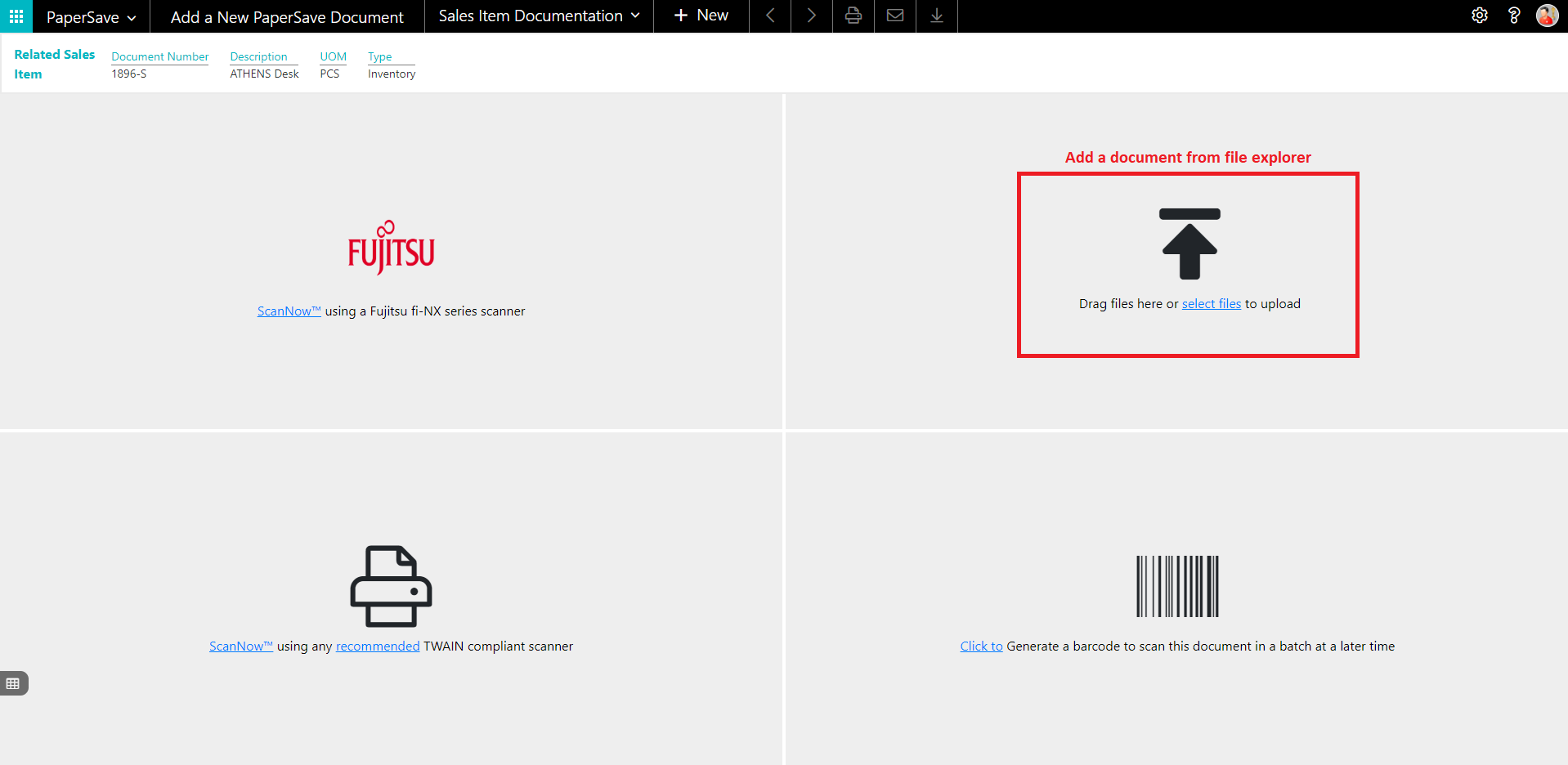This screenshot has height=765, width=1568.
Task: Open the 'recommended' TWAIN scanner link
Action: tap(377, 646)
